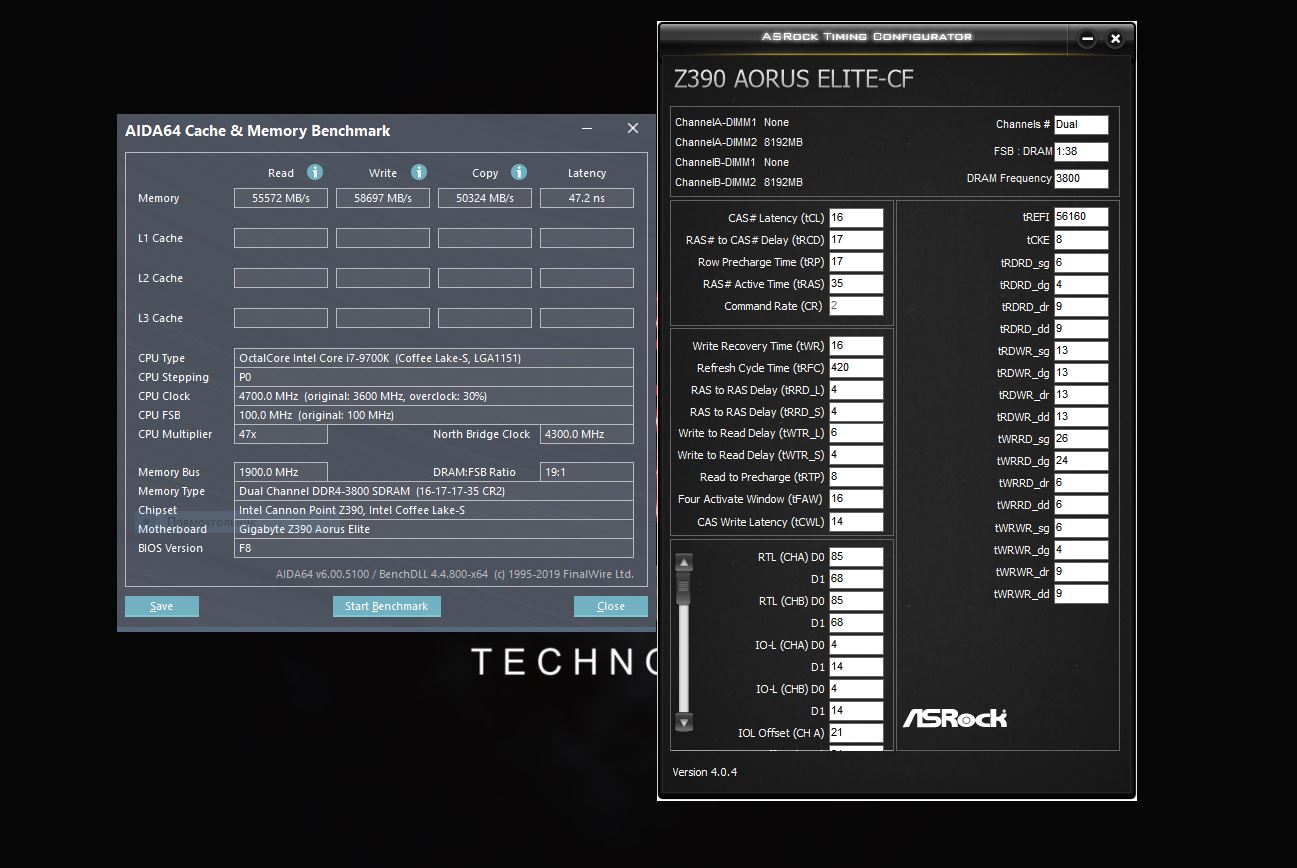The image size is (1297, 868).
Task: Click the CAS Write Latency (tCWL) field
Action: click(x=856, y=522)
